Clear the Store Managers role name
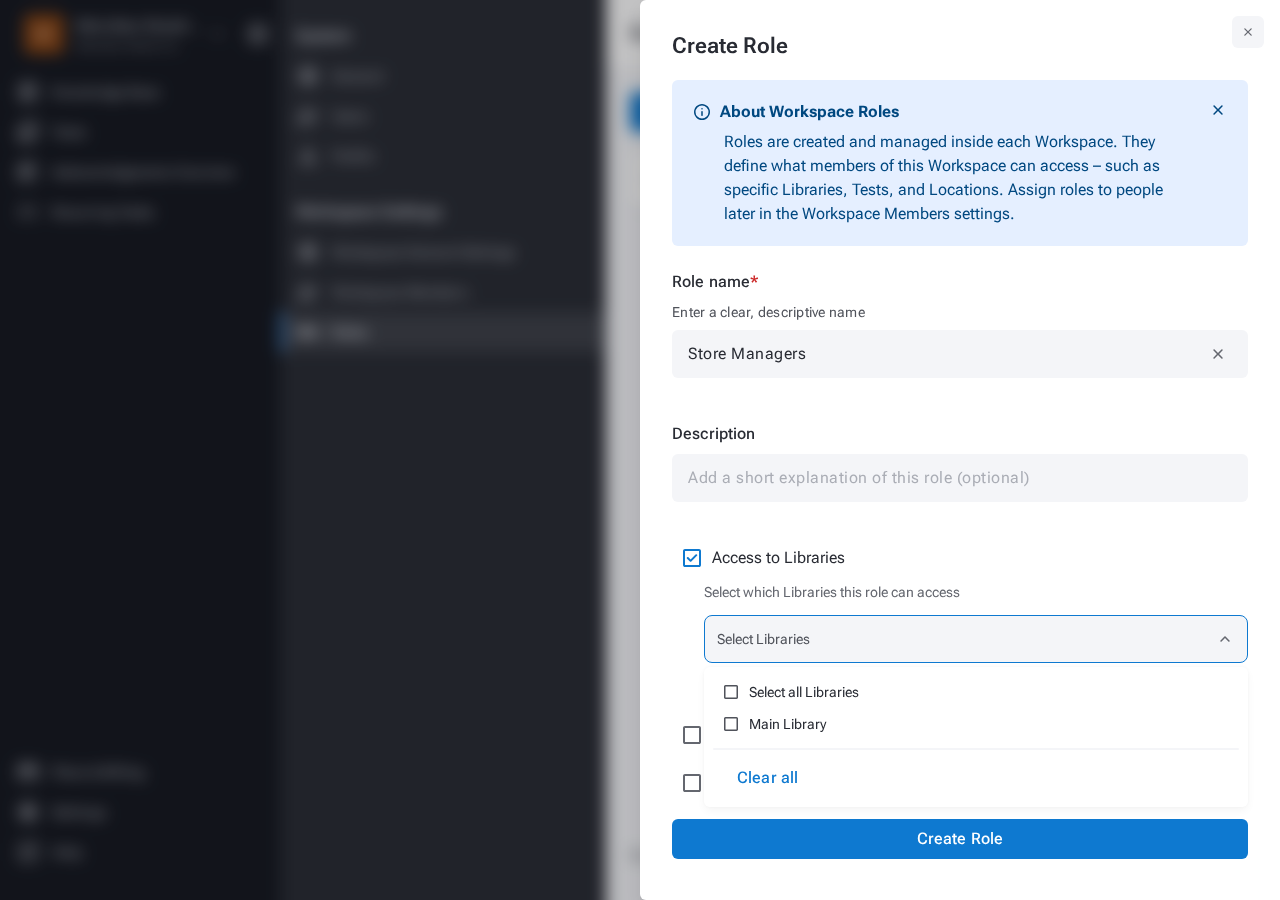1280x900 pixels. pyautogui.click(x=1217, y=354)
